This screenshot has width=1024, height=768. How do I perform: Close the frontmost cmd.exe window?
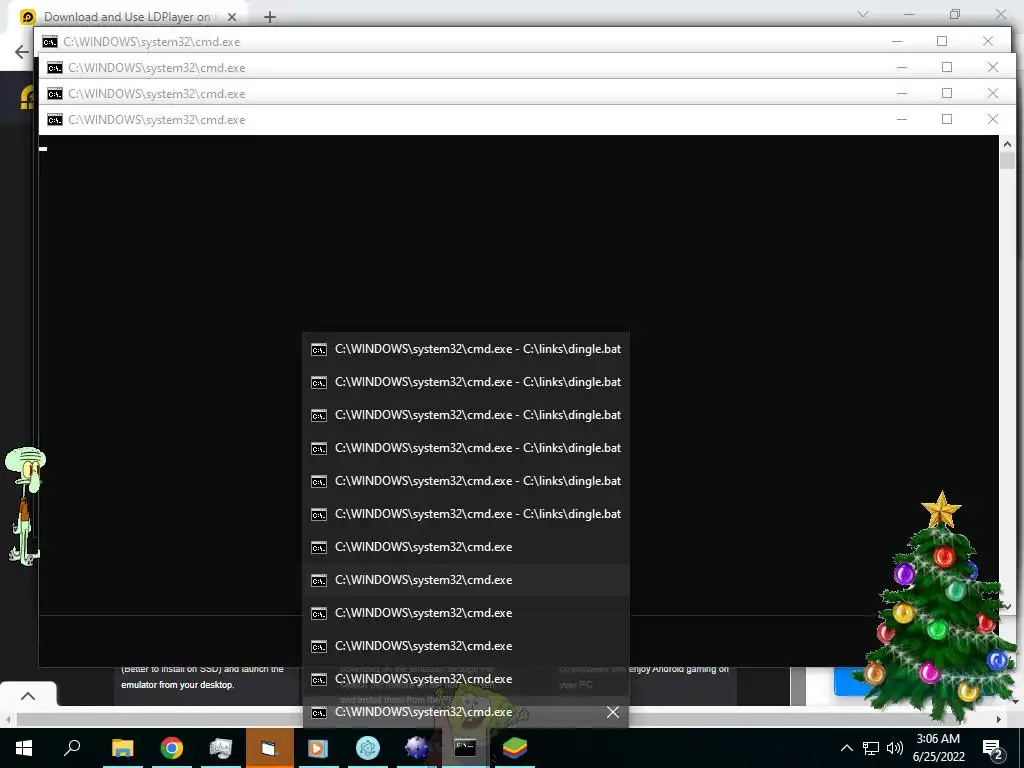pos(993,120)
